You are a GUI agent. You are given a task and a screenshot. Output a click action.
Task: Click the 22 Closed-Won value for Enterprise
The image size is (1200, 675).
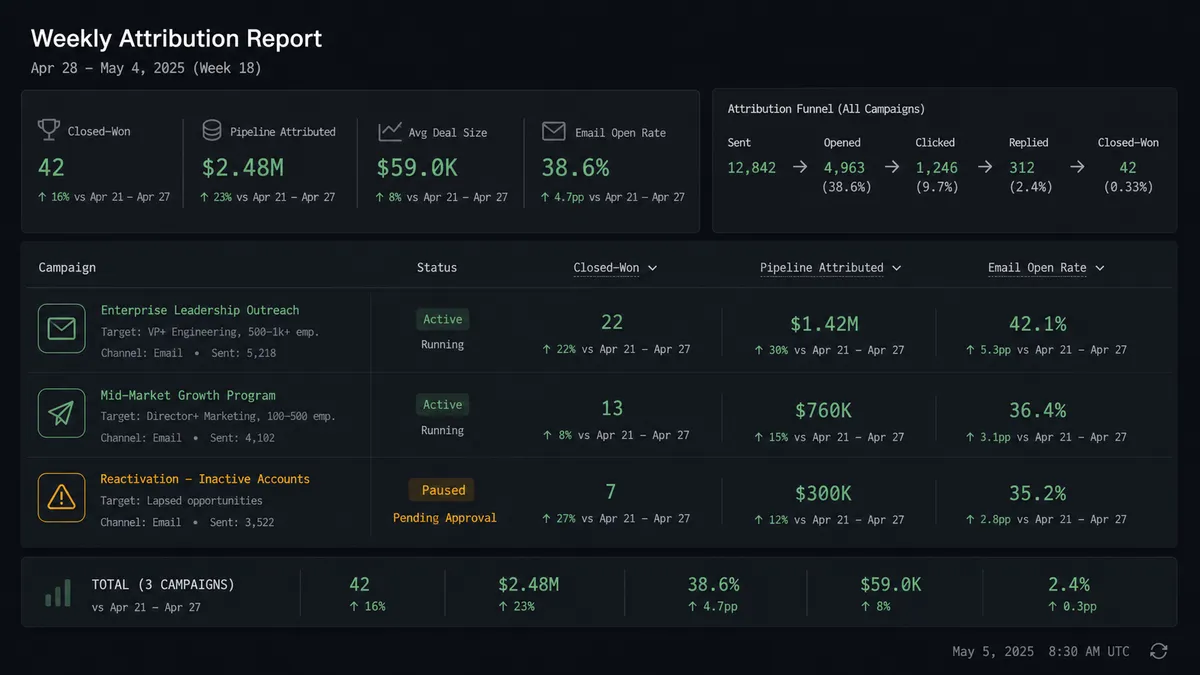coord(612,322)
